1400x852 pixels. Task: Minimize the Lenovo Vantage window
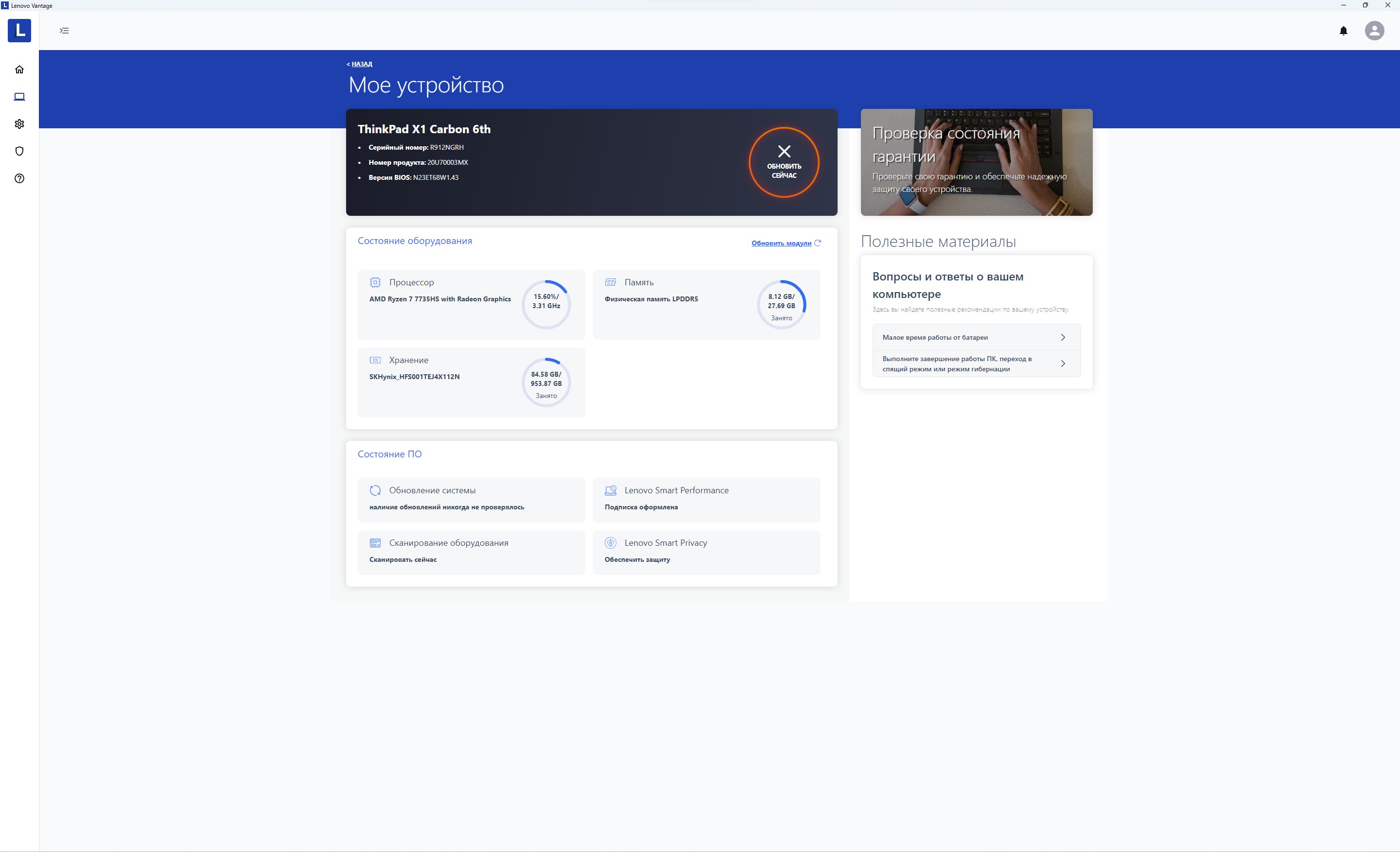[x=1343, y=5]
